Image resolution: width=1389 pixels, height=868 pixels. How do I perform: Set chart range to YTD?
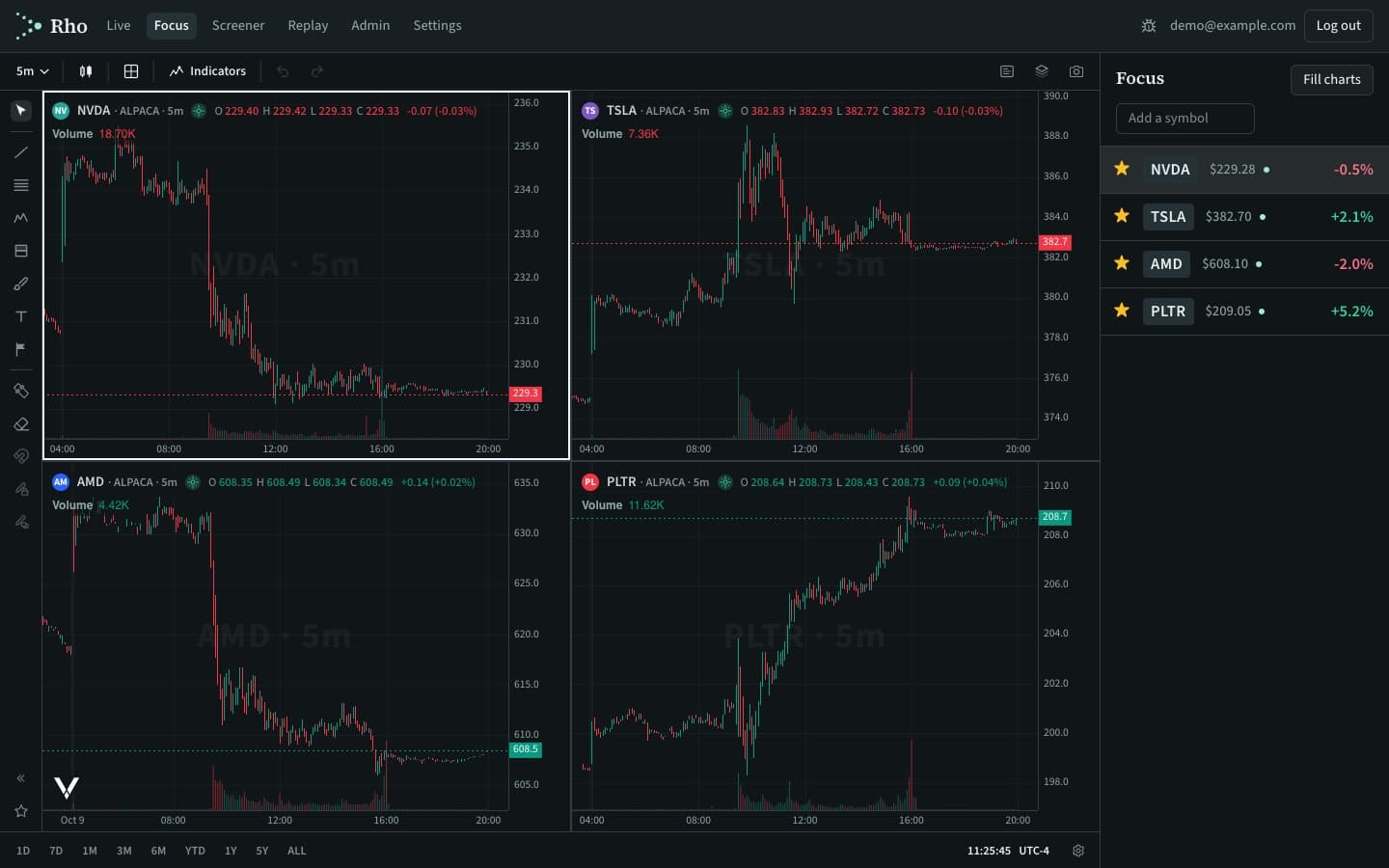coord(195,851)
